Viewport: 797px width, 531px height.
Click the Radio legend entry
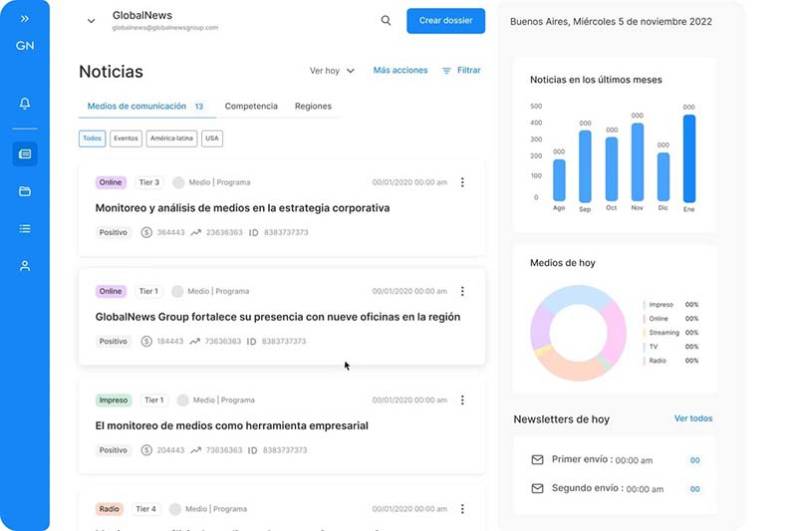pyautogui.click(x=670, y=361)
